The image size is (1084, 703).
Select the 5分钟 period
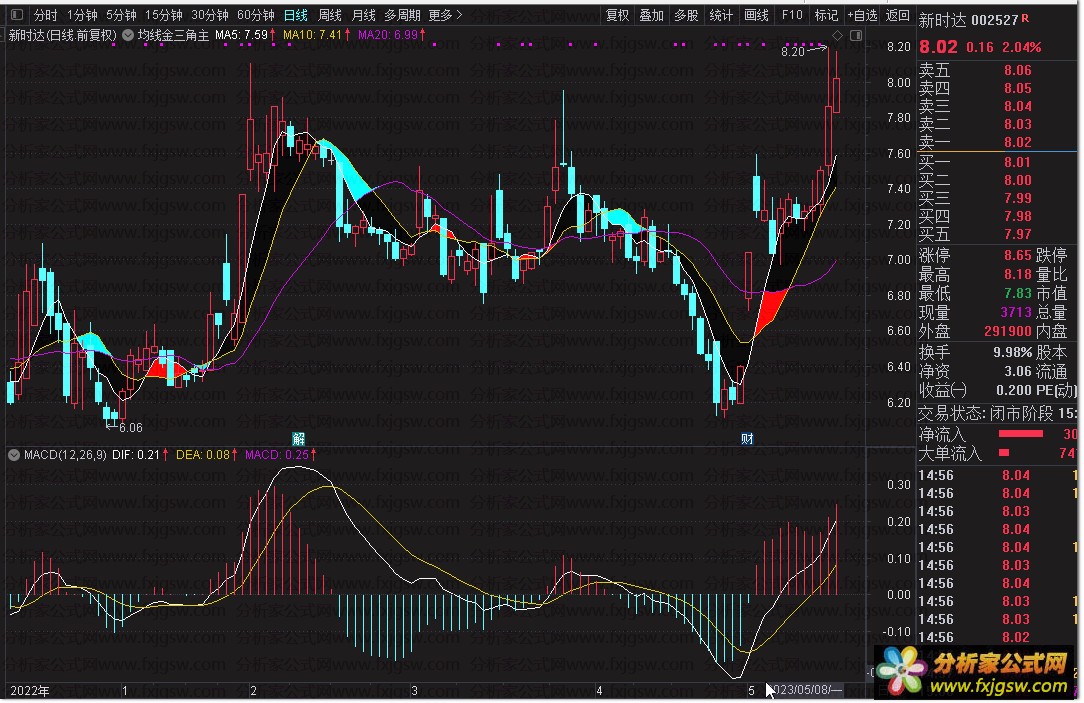point(121,15)
